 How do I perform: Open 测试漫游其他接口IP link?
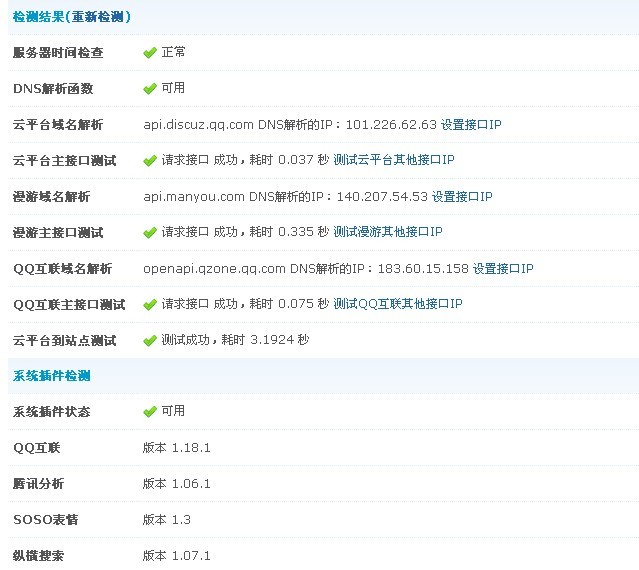coord(388,232)
